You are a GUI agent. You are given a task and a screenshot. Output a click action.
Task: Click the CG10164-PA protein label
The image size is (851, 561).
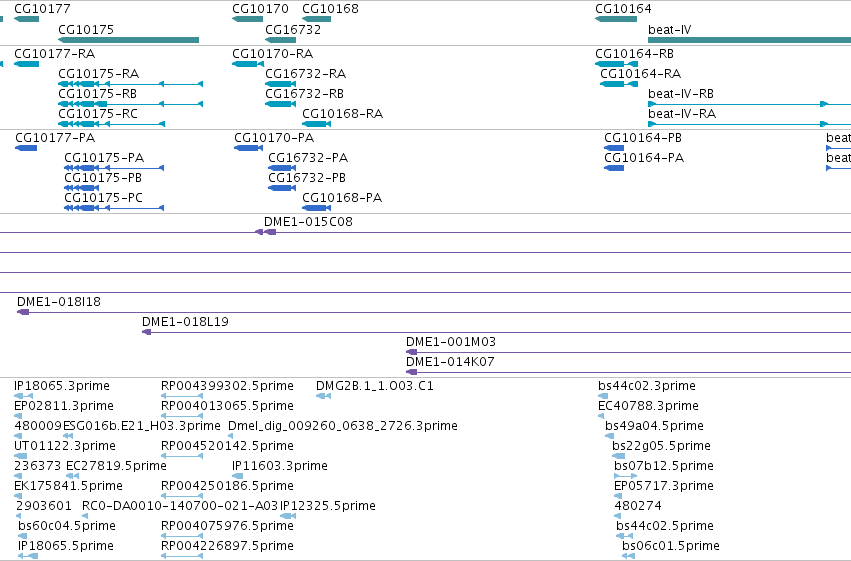click(x=644, y=158)
